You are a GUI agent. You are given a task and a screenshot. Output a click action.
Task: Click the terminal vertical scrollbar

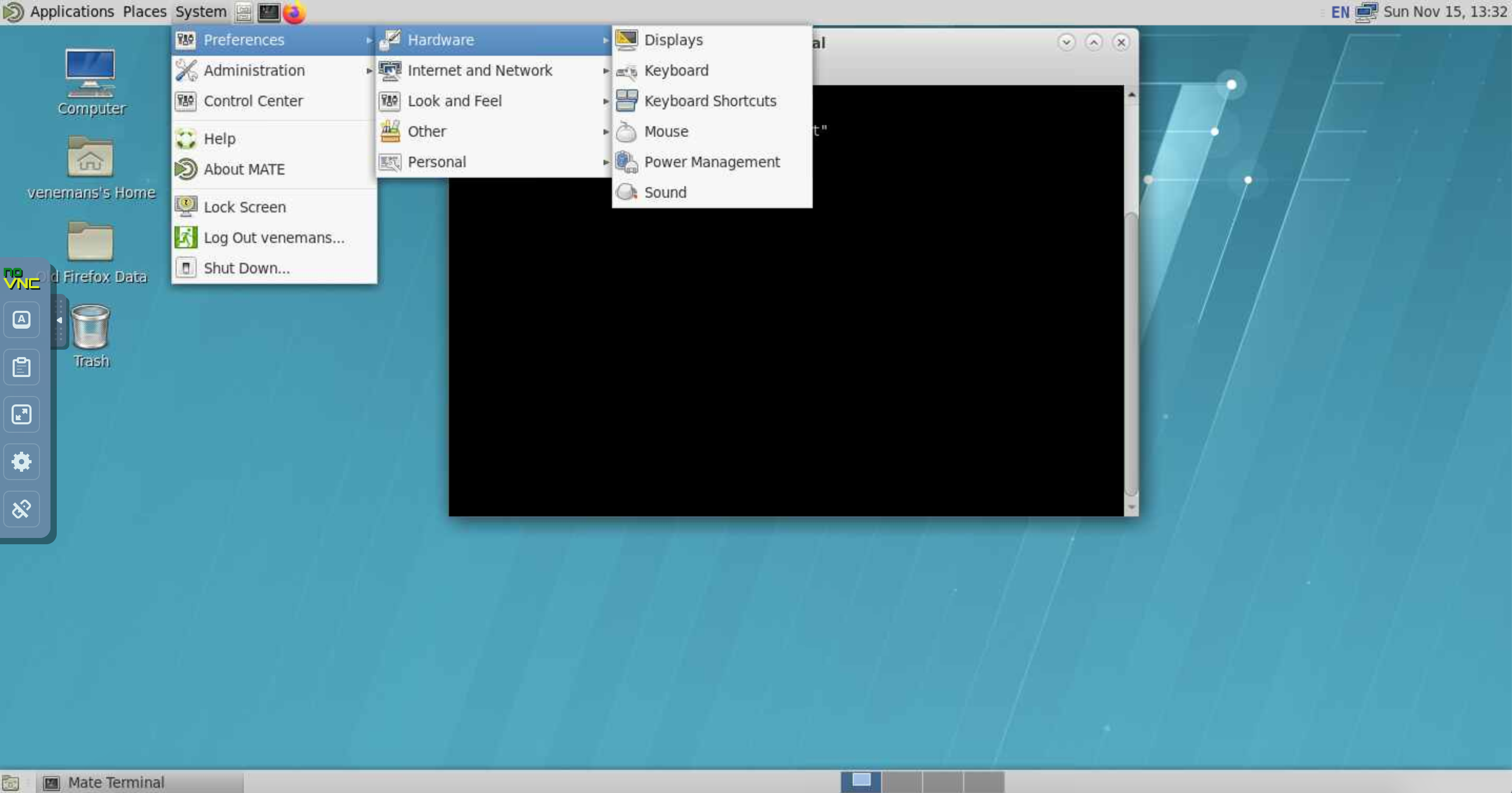point(1131,352)
